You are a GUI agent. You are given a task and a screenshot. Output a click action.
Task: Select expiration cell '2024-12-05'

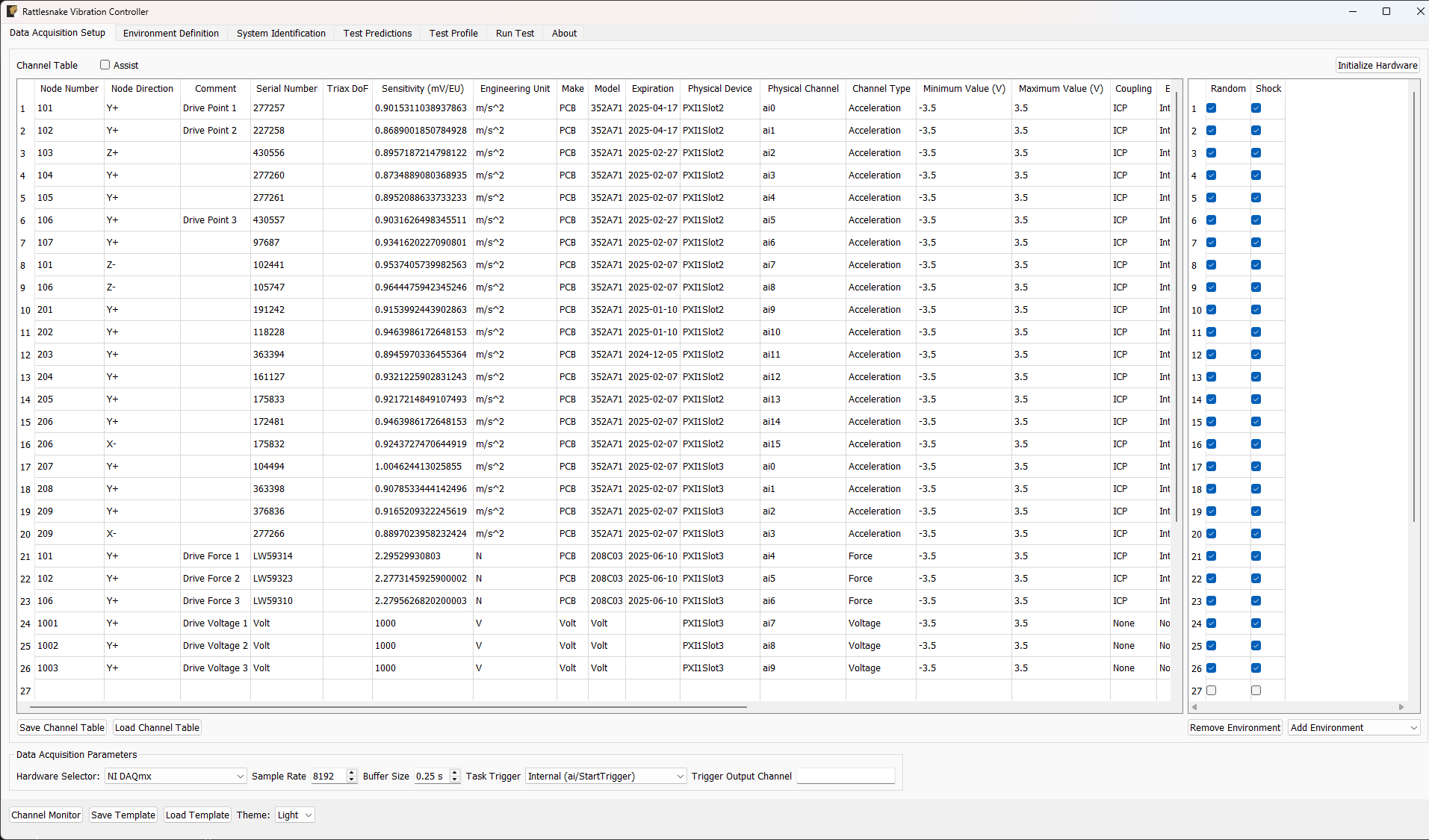point(653,355)
